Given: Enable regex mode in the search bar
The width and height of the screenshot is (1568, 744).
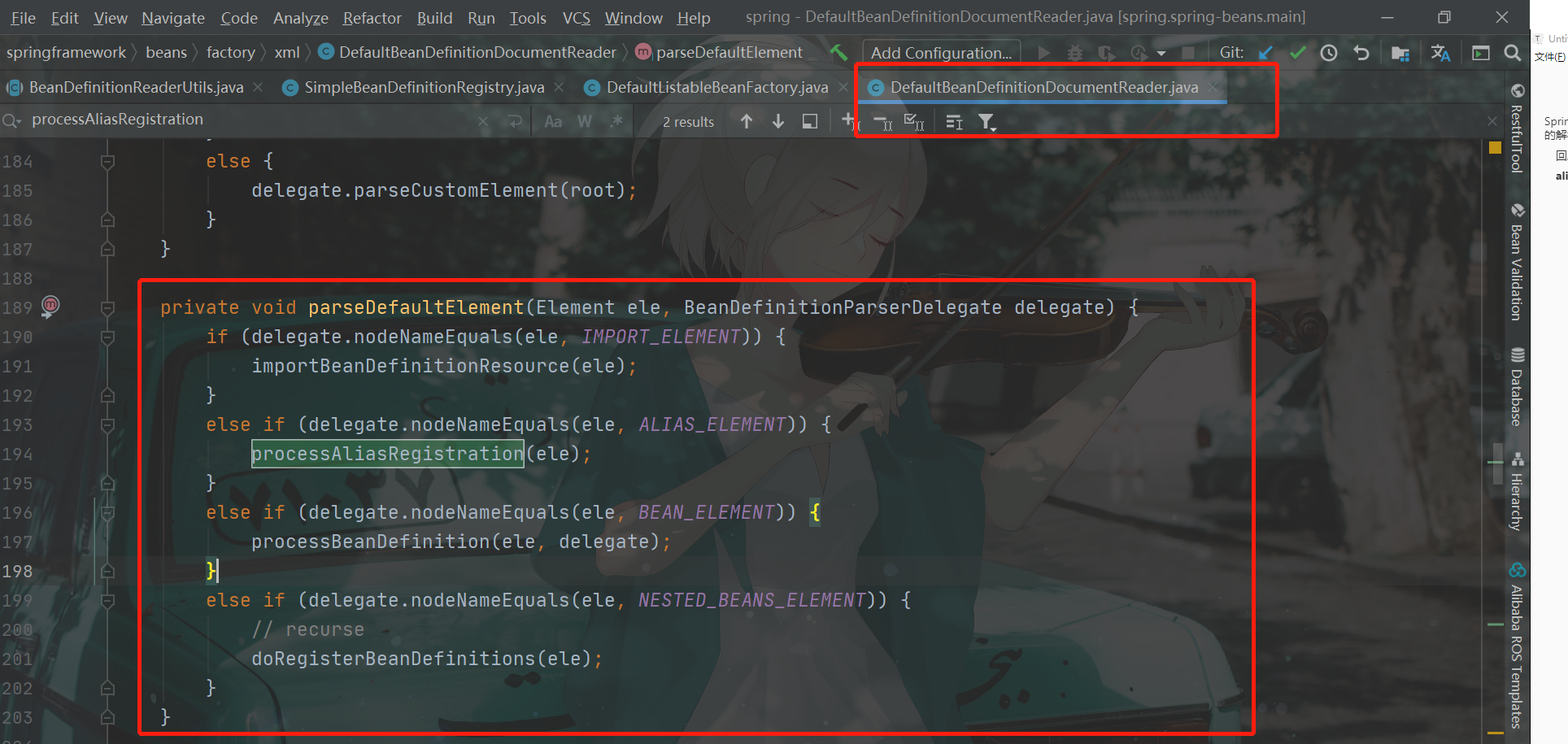Looking at the screenshot, I should coord(616,121).
